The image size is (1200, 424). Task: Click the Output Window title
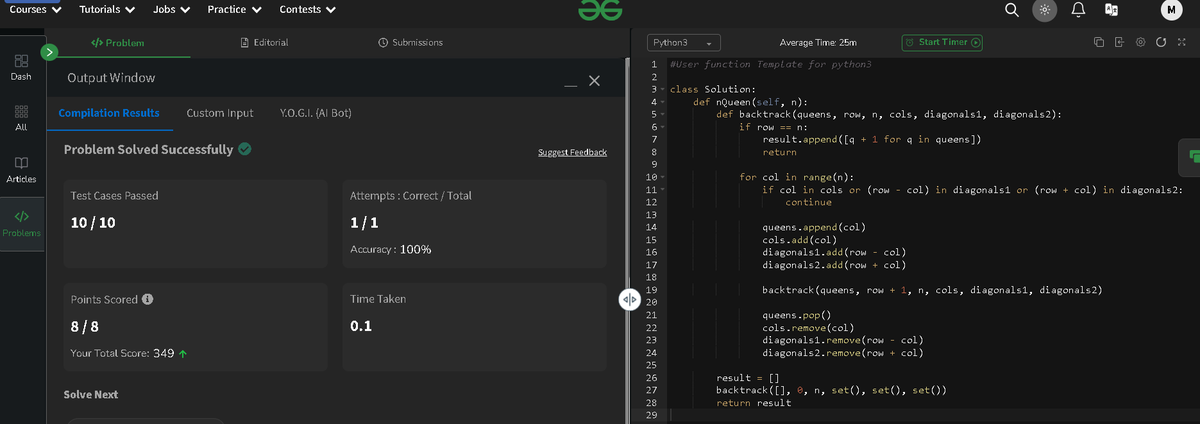pyautogui.click(x=111, y=77)
